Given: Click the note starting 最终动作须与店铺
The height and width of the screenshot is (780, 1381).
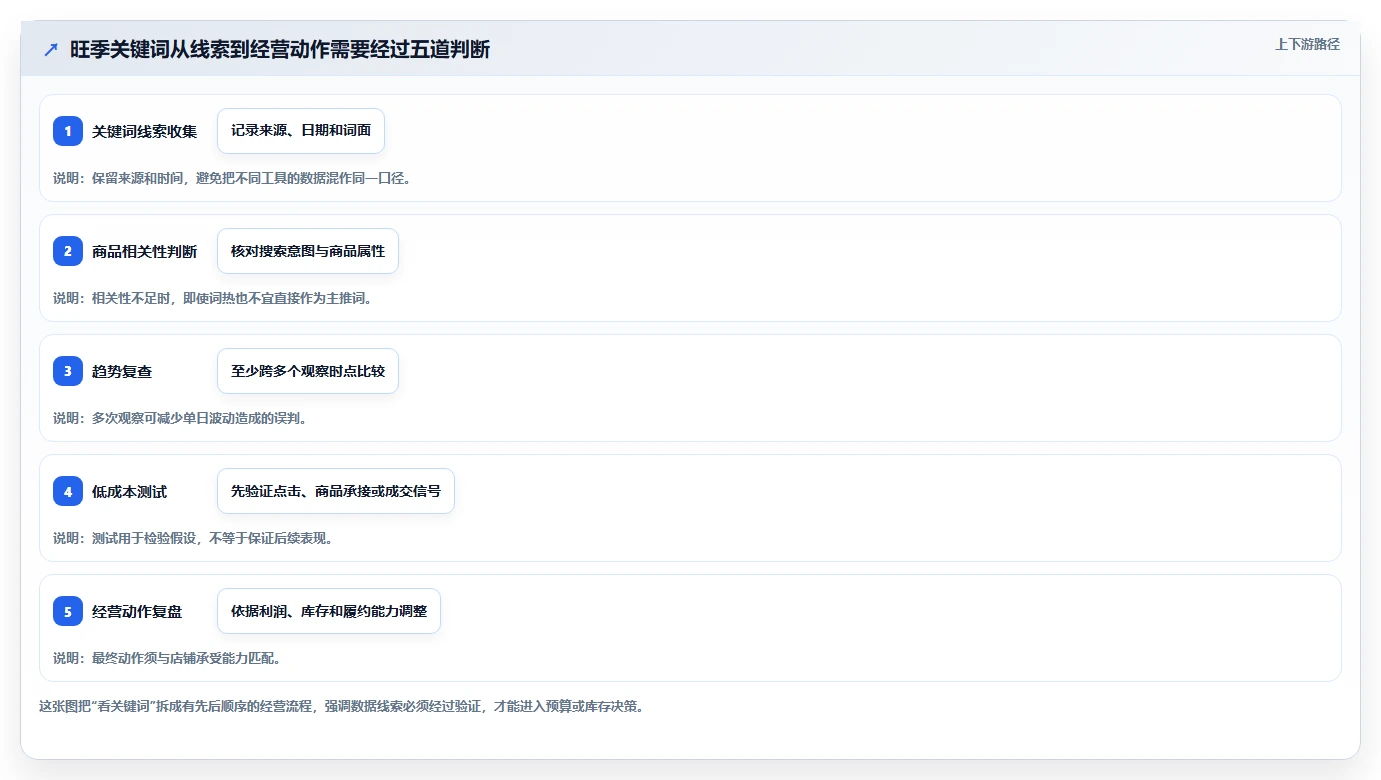Looking at the screenshot, I should [x=167, y=658].
